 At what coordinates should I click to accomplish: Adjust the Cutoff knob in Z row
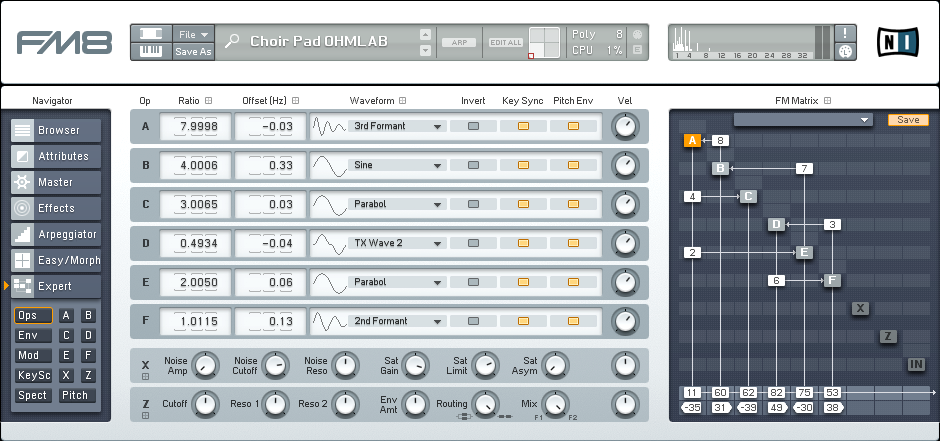(x=205, y=404)
